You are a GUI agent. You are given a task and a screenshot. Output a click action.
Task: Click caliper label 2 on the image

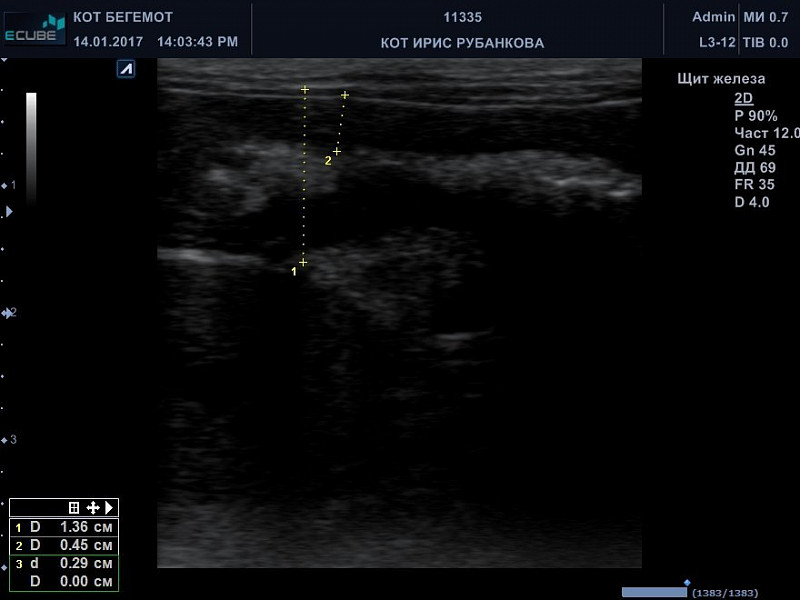[328, 161]
